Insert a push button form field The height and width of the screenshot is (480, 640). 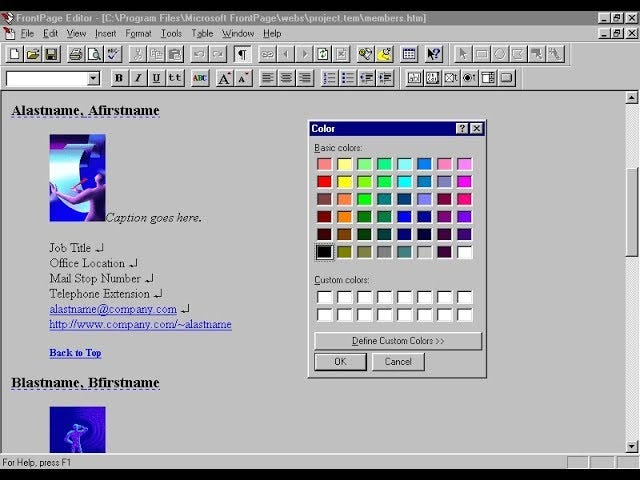click(x=506, y=78)
